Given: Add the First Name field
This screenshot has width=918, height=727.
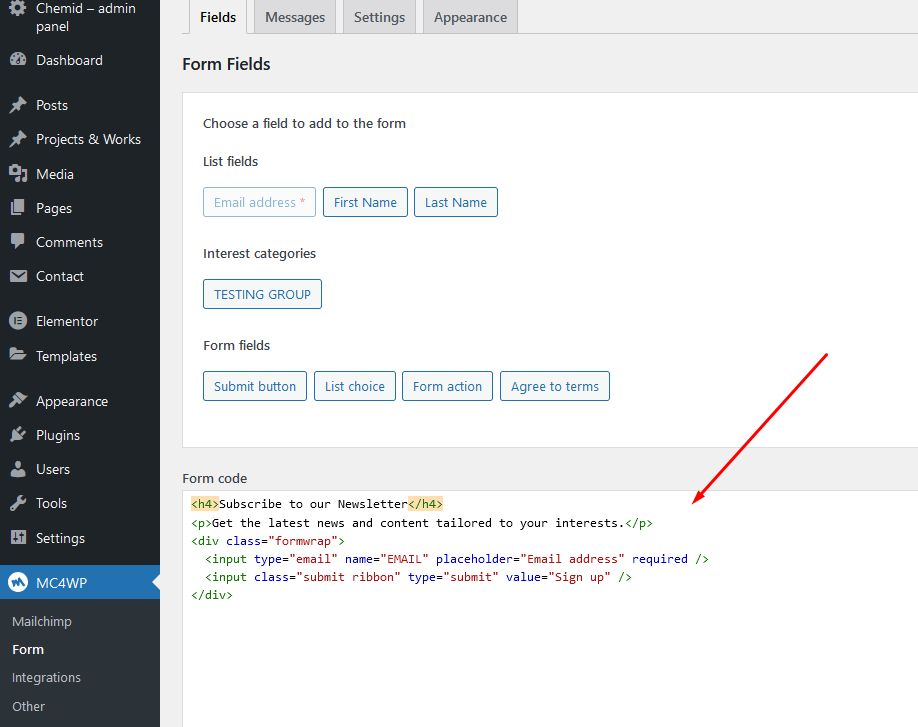Looking at the screenshot, I should [x=365, y=202].
